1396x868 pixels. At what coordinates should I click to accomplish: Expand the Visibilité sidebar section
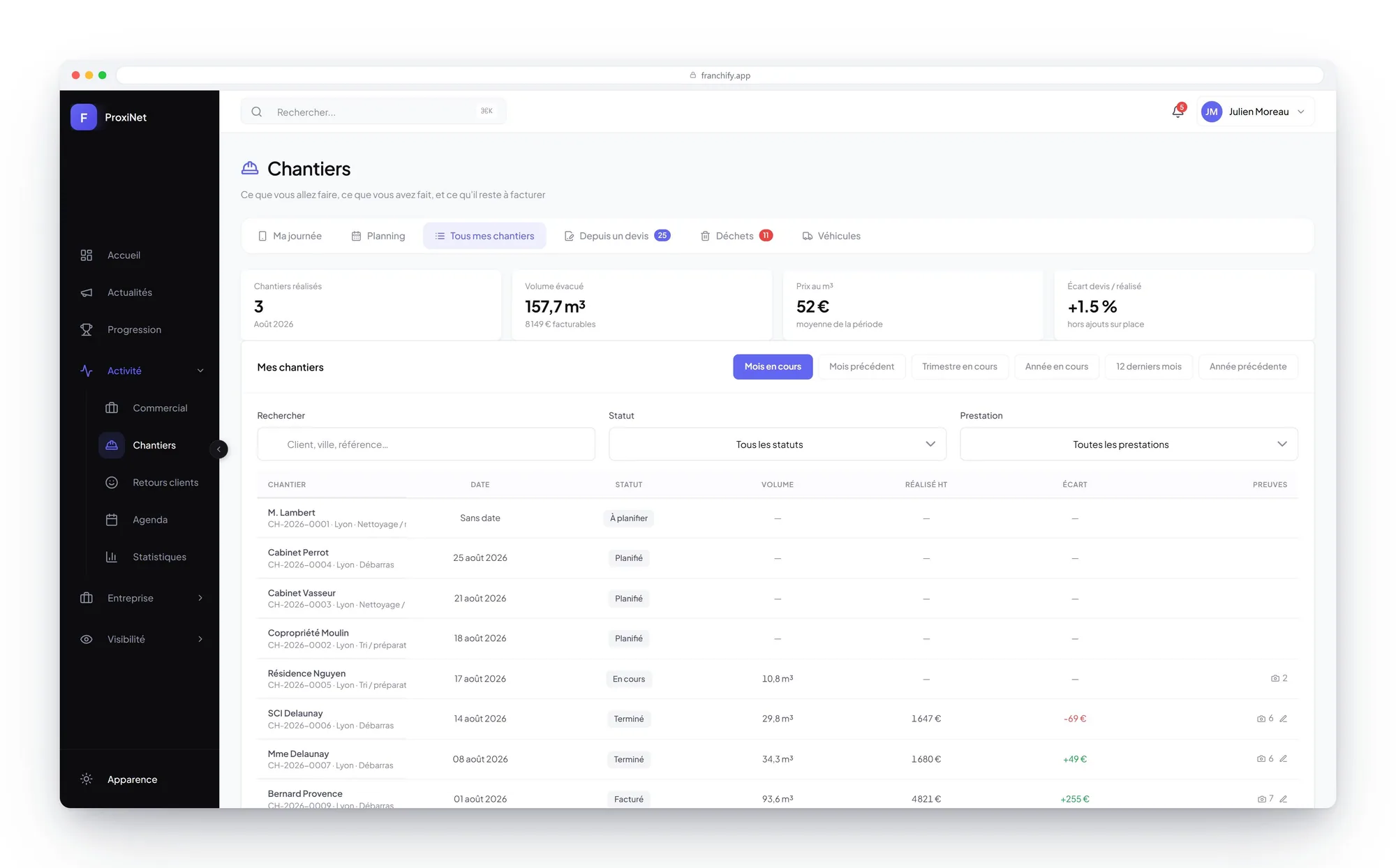pos(200,639)
